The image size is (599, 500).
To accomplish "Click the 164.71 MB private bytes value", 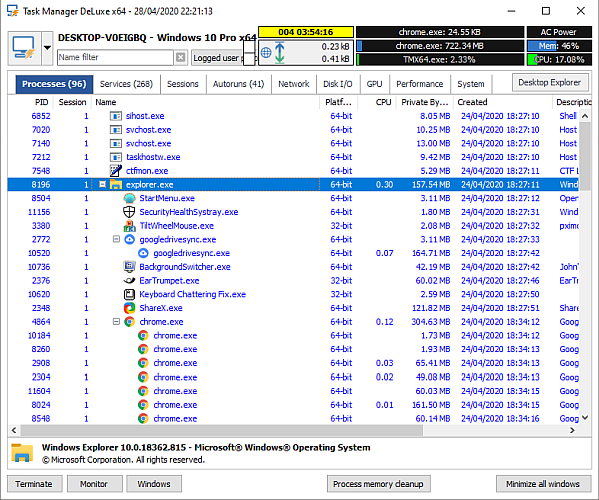I will tap(431, 253).
